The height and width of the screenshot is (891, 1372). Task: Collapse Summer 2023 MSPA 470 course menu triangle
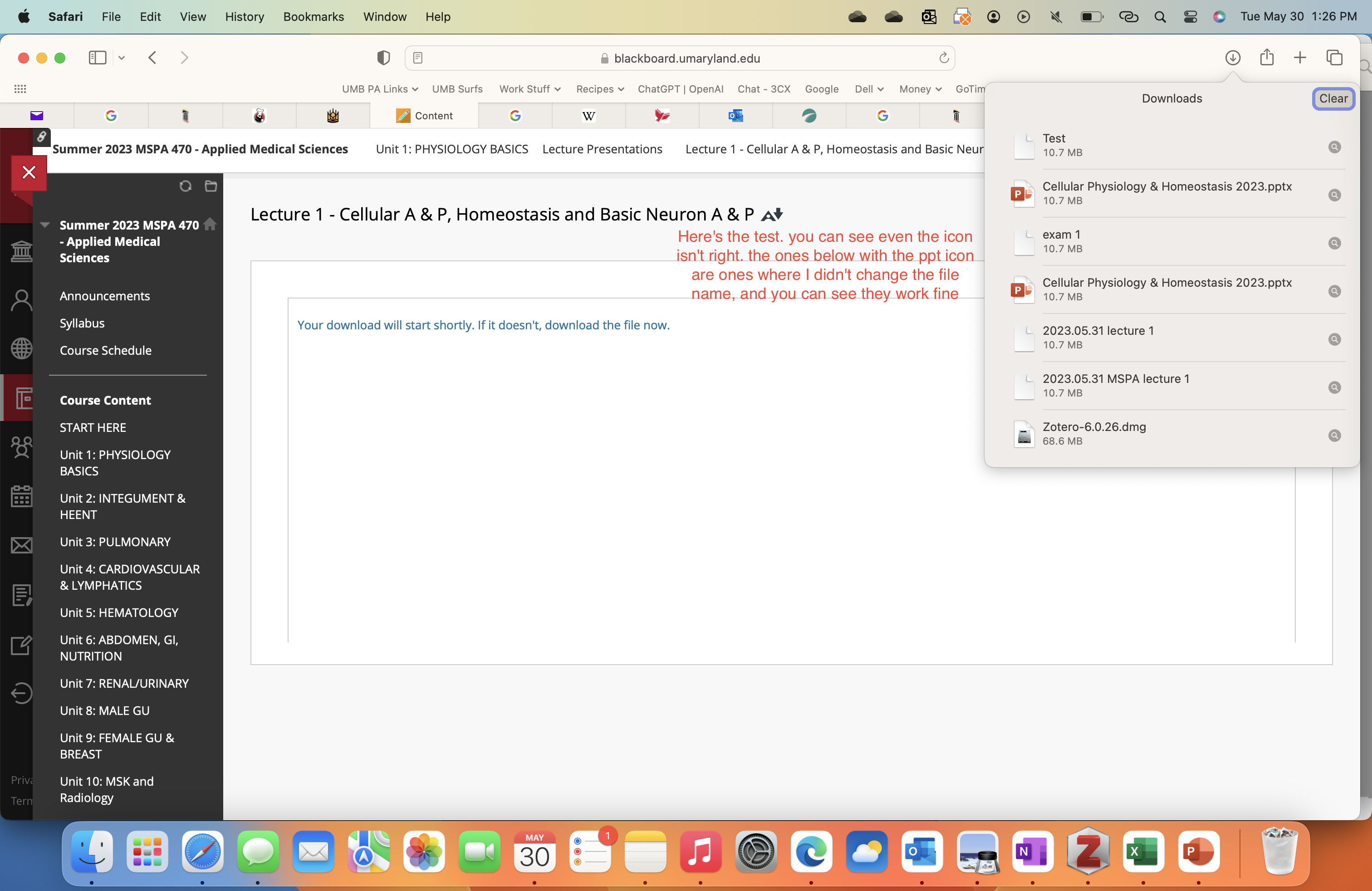[45, 225]
